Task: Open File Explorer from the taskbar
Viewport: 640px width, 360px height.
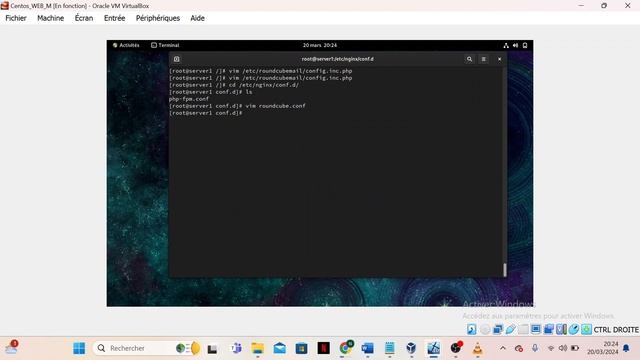Action: [258, 348]
